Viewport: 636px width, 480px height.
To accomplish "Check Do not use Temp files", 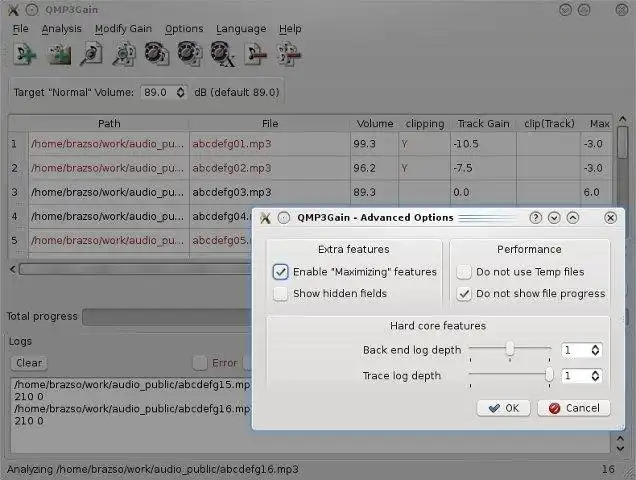I will [464, 272].
